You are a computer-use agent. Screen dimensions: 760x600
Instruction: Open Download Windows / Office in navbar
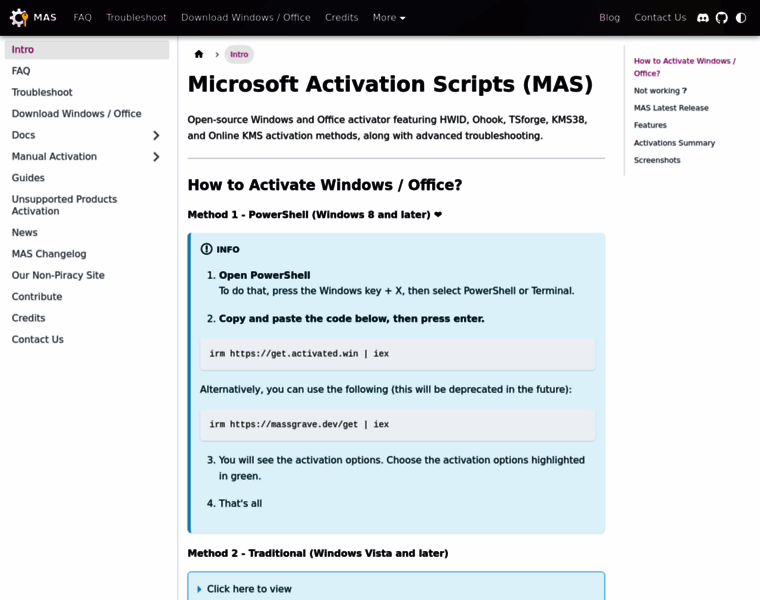coord(246,17)
